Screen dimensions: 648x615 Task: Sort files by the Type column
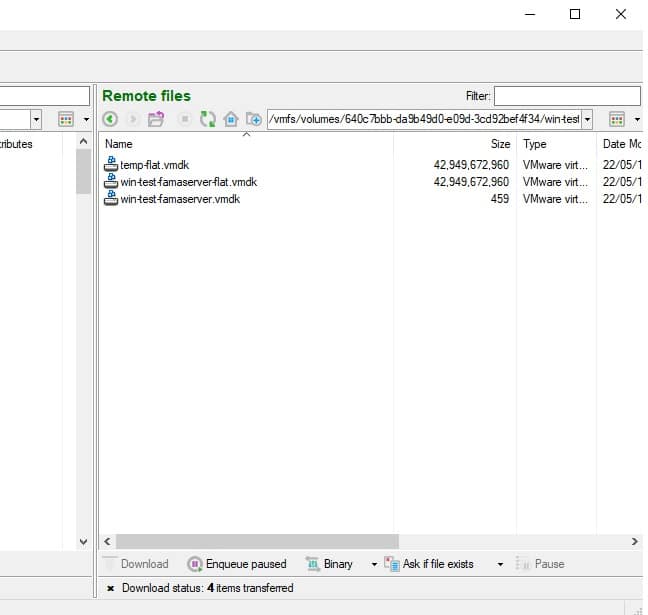click(555, 144)
